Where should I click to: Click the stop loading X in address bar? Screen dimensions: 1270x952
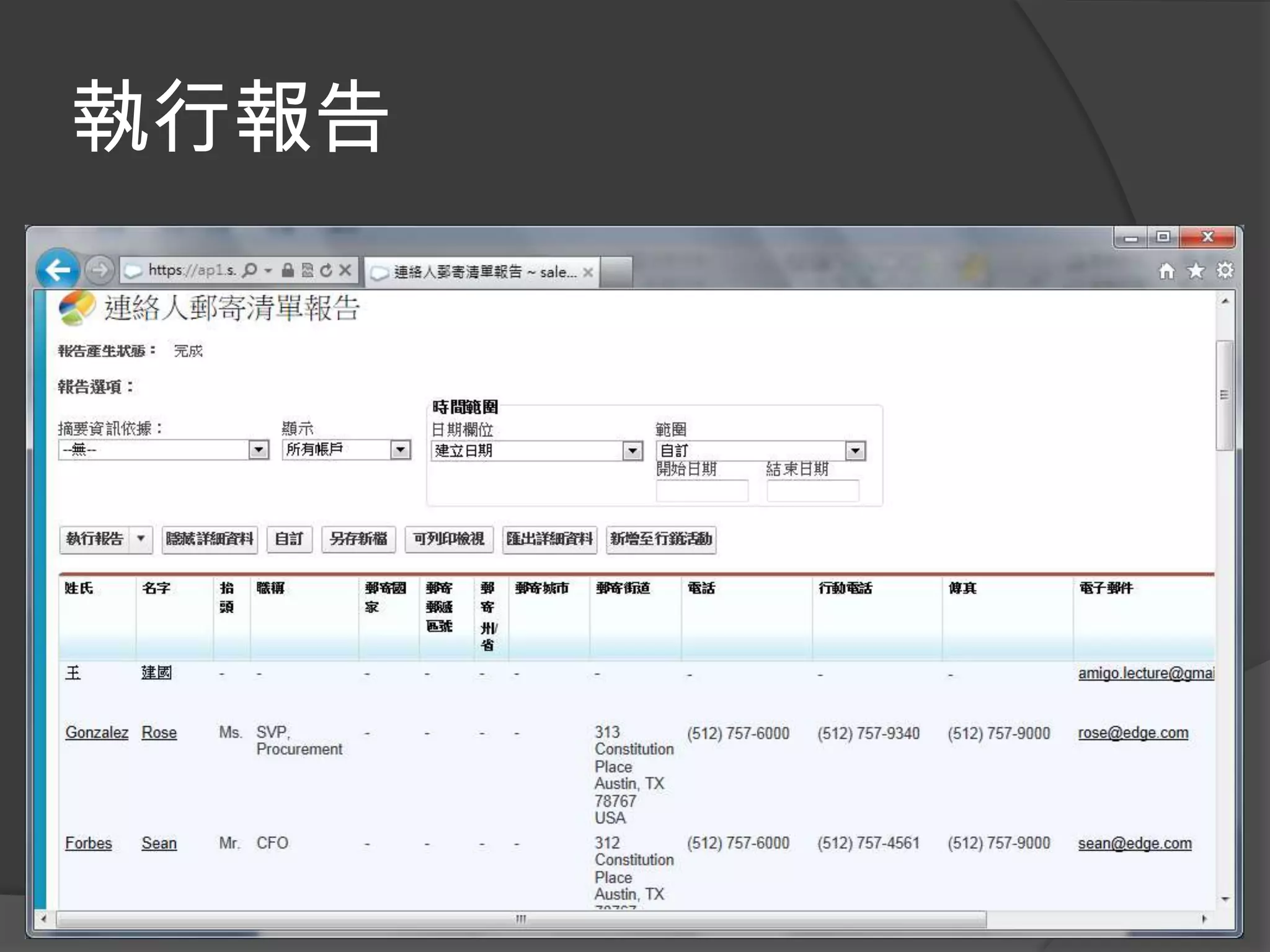click(345, 270)
